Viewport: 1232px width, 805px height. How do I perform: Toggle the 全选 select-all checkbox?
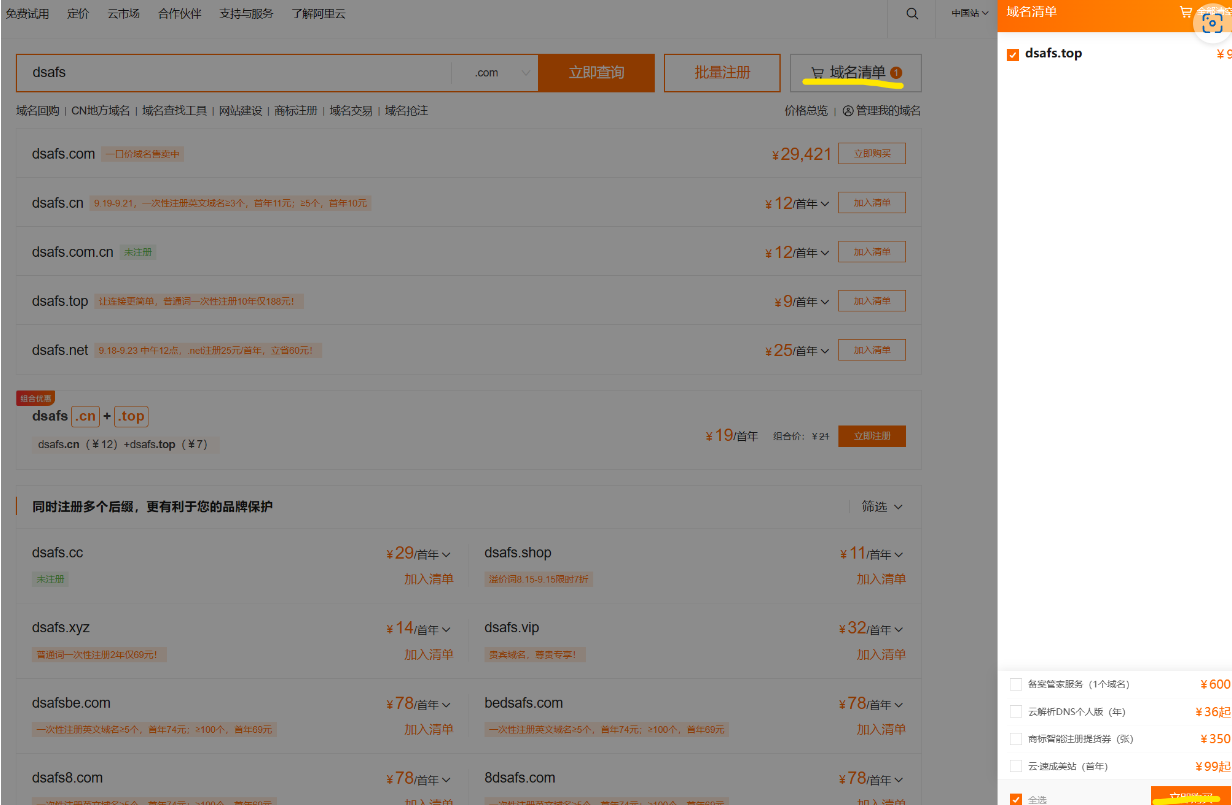[1016, 799]
